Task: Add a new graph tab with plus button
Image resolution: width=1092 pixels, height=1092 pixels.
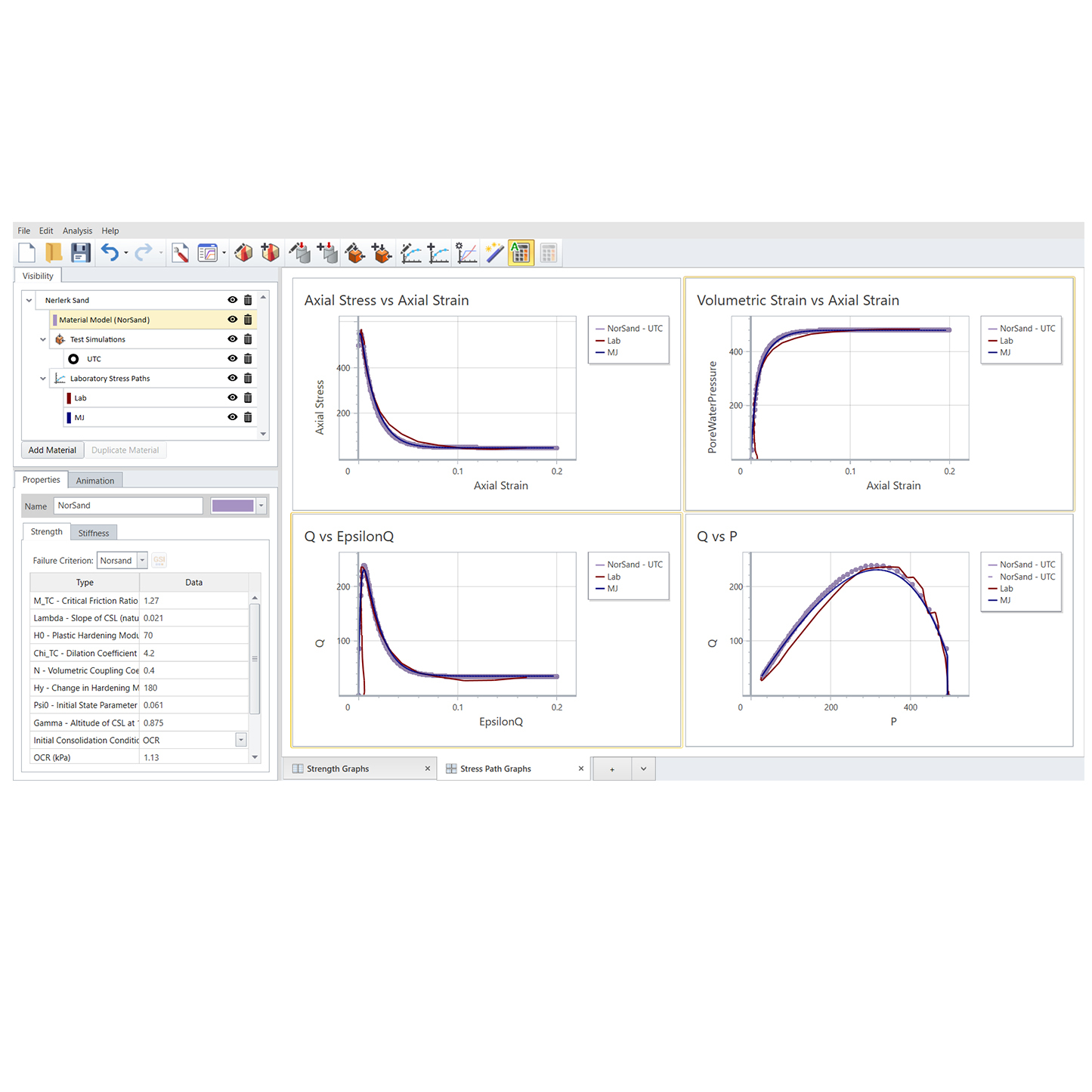Action: pyautogui.click(x=612, y=769)
